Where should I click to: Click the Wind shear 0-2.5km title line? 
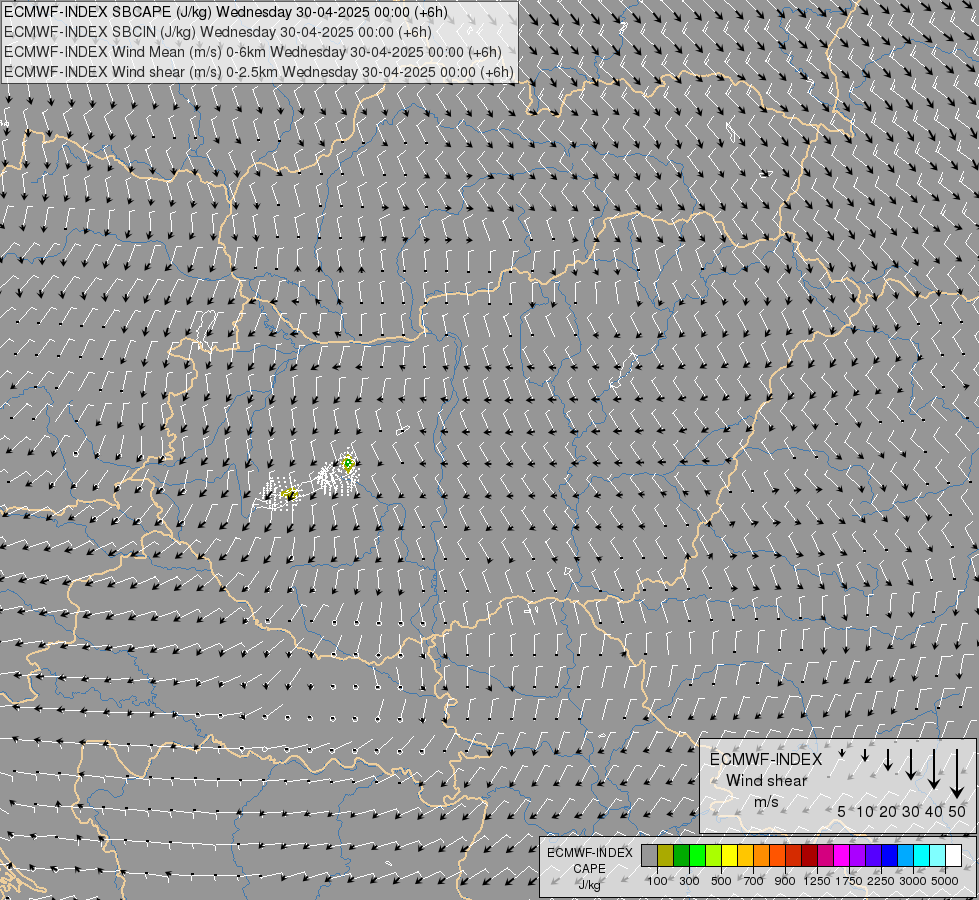tap(258, 72)
